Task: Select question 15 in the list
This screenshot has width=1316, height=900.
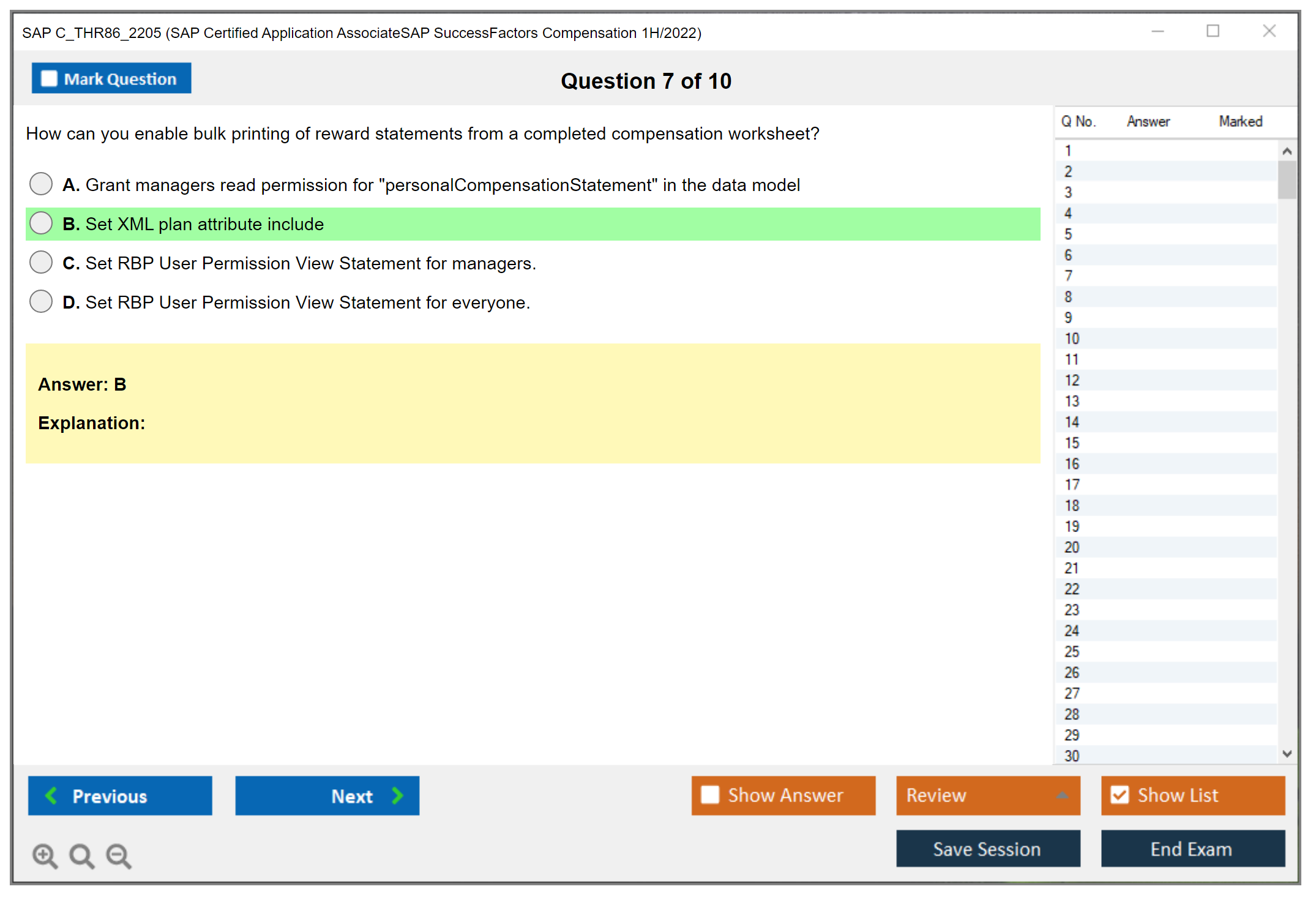Action: (x=1072, y=443)
